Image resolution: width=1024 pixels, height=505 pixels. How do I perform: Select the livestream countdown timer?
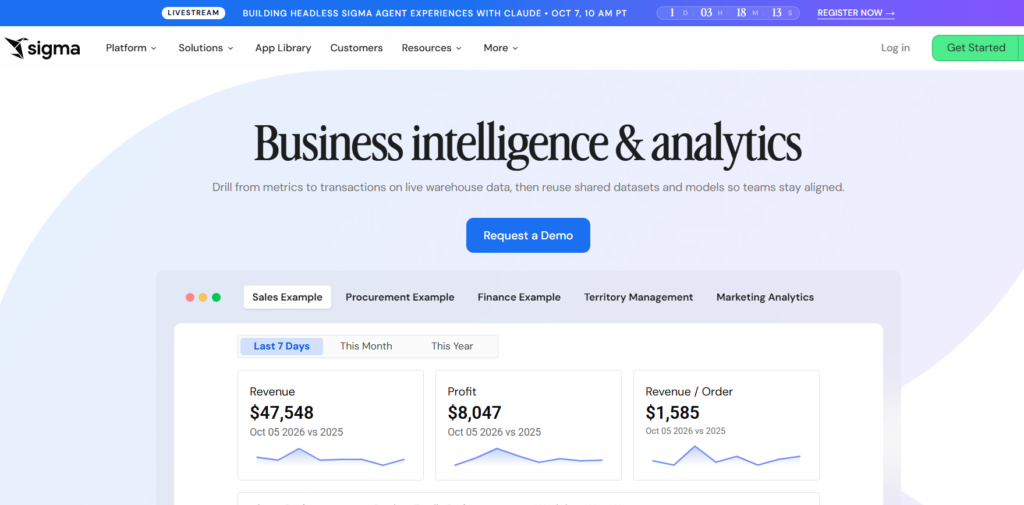[728, 12]
